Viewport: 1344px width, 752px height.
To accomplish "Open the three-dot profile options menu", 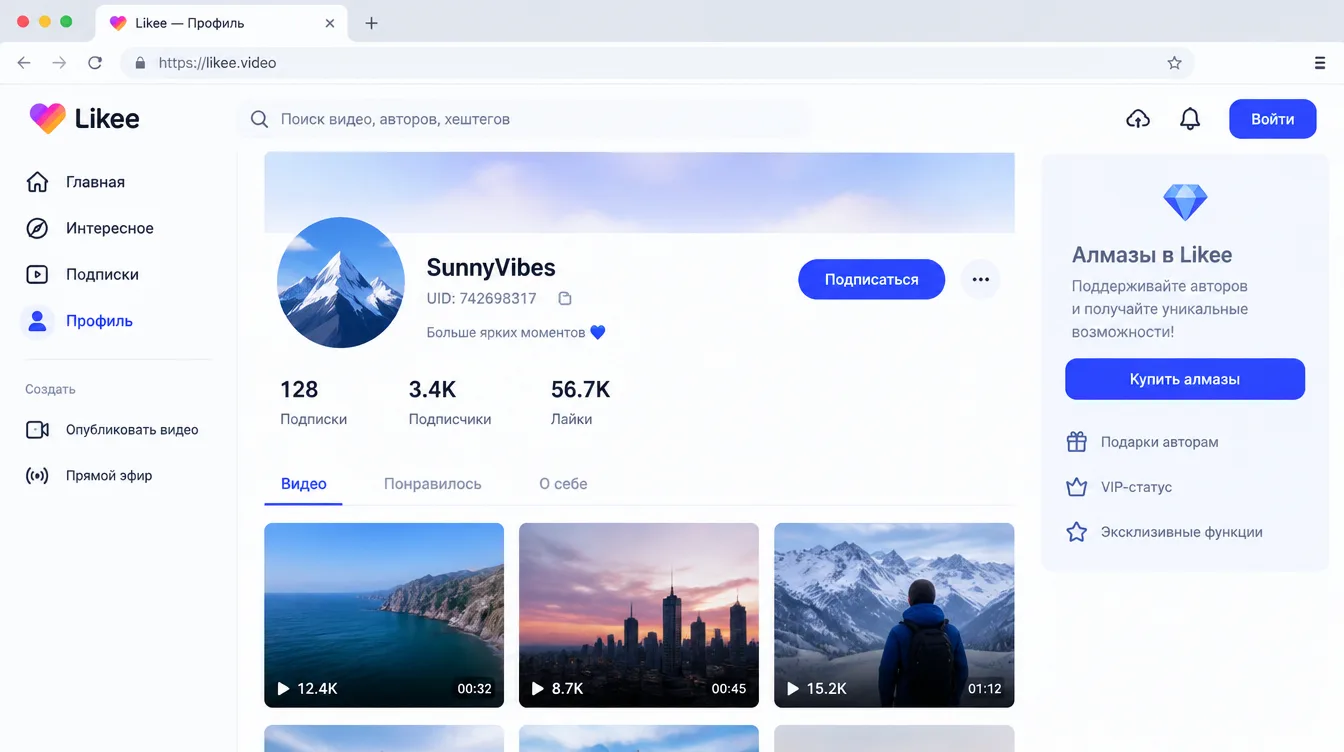I will [980, 280].
